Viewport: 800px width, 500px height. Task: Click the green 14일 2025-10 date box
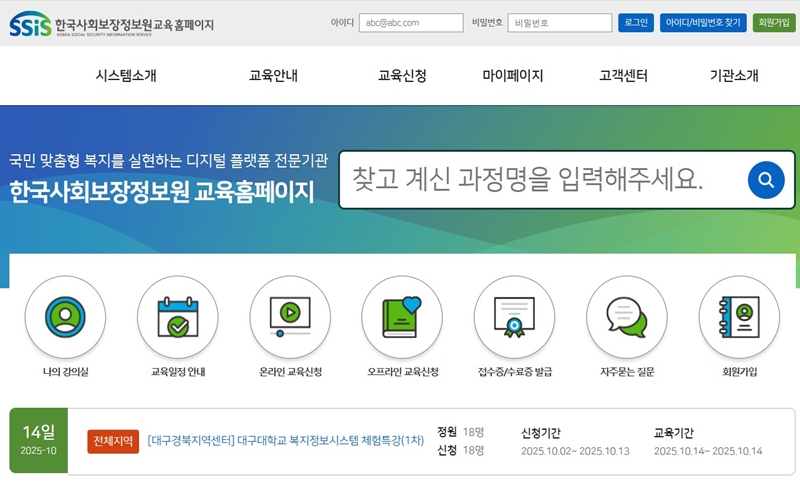(x=38, y=440)
